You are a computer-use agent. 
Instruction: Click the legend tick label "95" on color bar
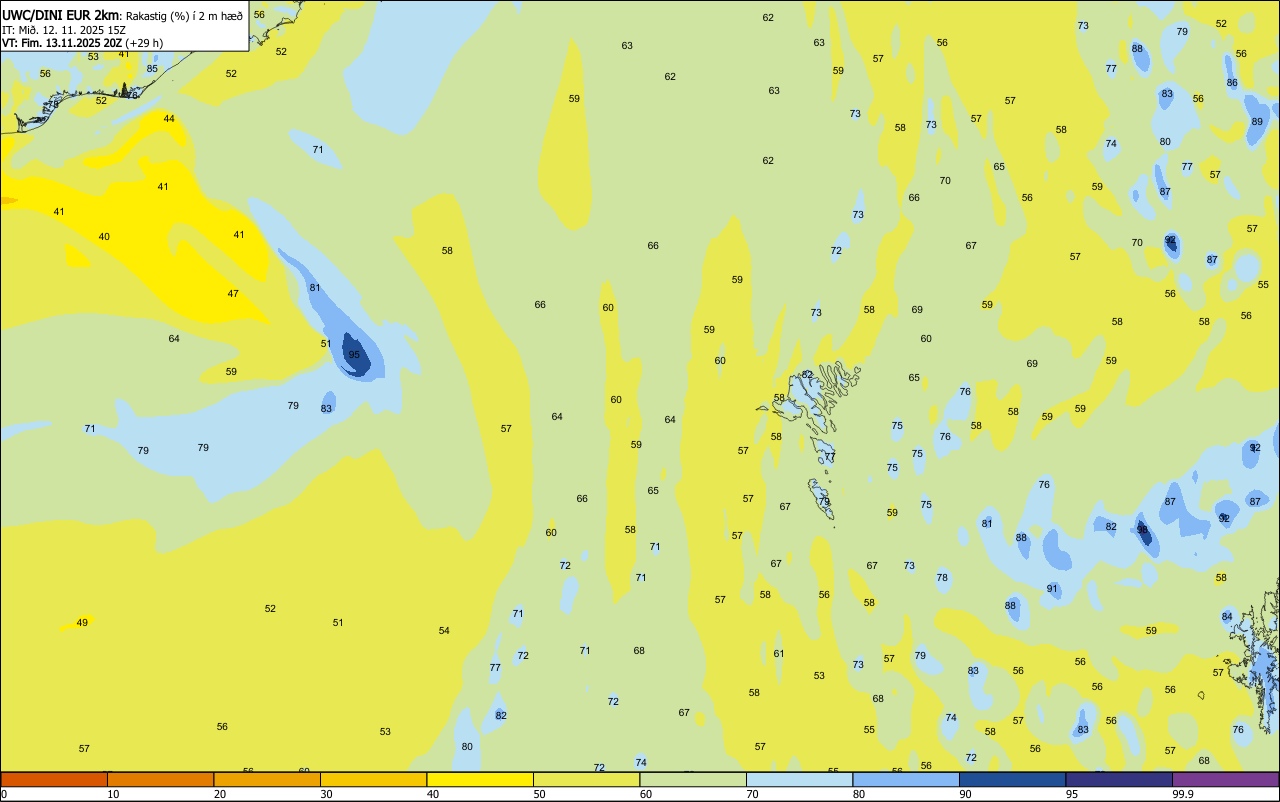tap(1072, 794)
